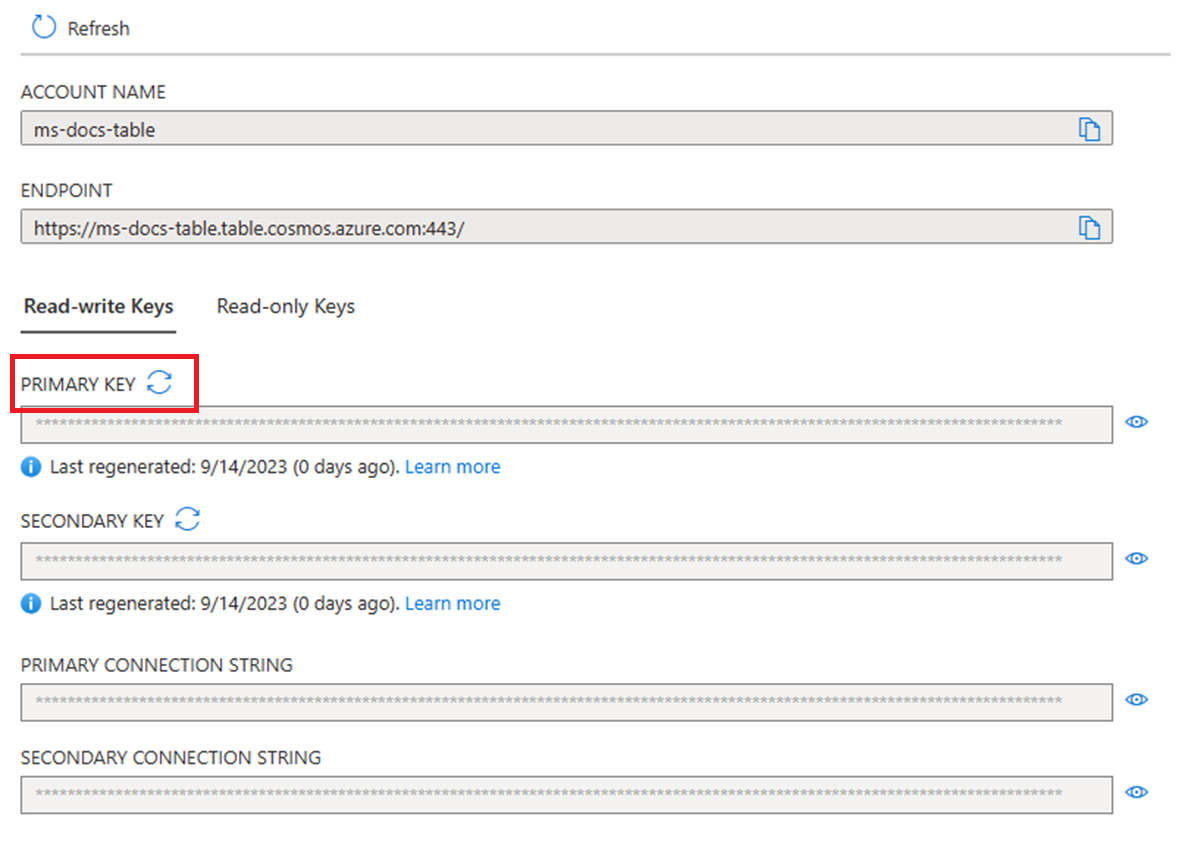This screenshot has height=845, width=1194.
Task: Click inside the Account Name field
Action: (567, 129)
